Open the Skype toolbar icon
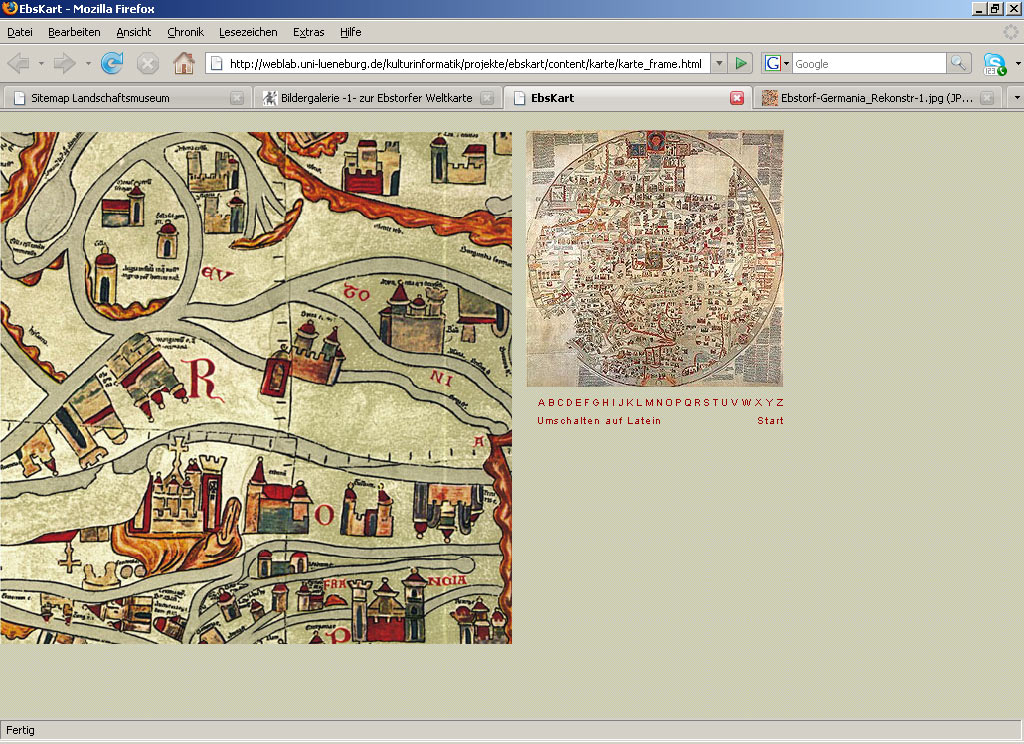This screenshot has width=1024, height=744. tap(995, 64)
